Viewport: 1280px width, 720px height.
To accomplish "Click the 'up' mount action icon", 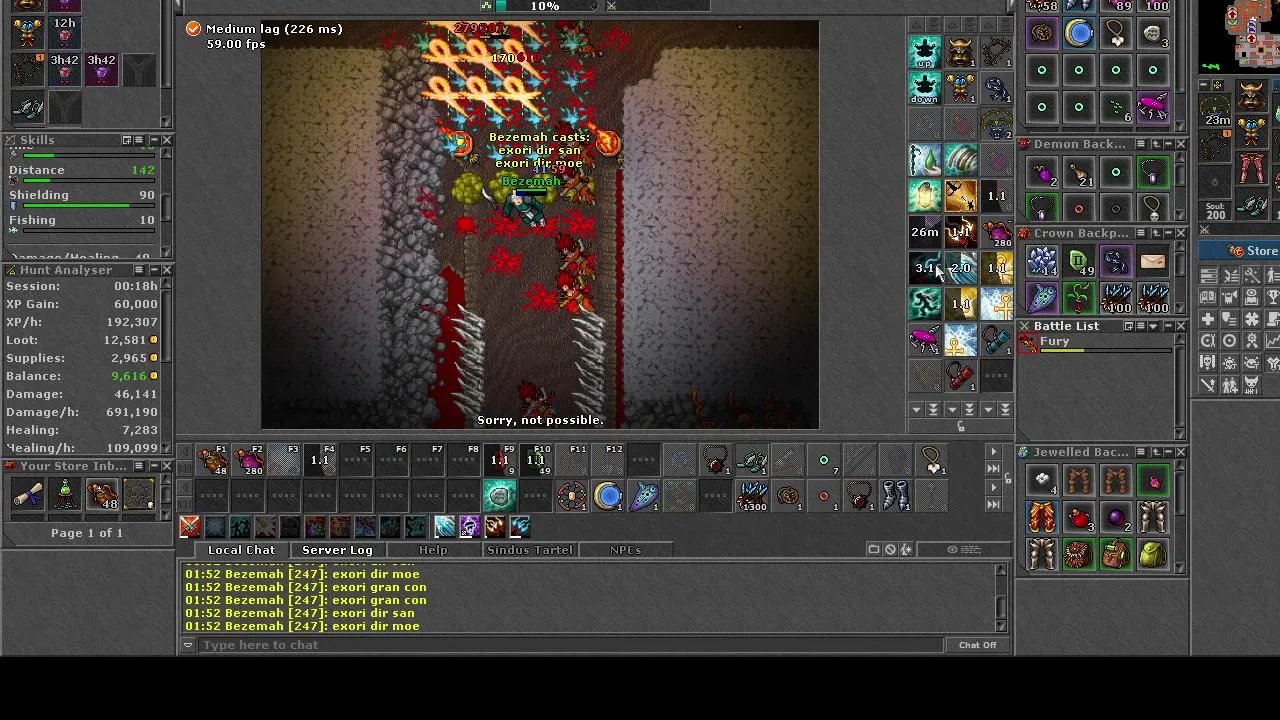I will (x=925, y=52).
